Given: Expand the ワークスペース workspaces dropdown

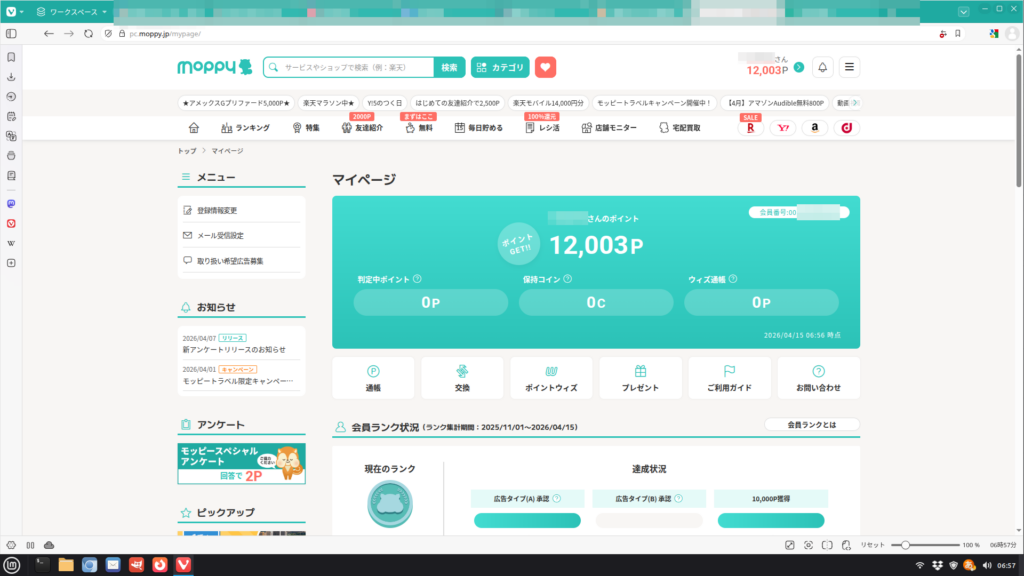Looking at the screenshot, I should click(70, 11).
